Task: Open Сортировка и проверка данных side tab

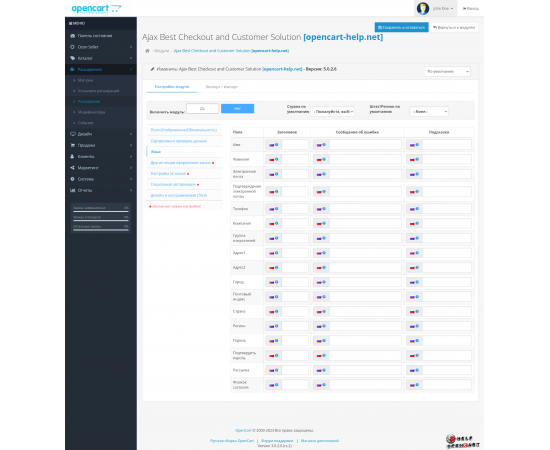Action: [x=184, y=141]
